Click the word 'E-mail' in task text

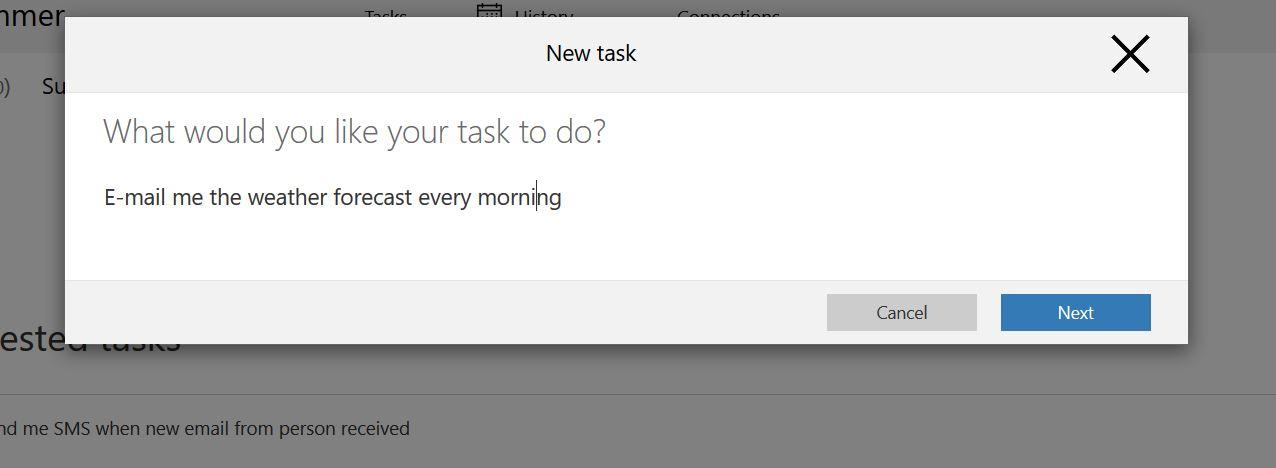(135, 197)
